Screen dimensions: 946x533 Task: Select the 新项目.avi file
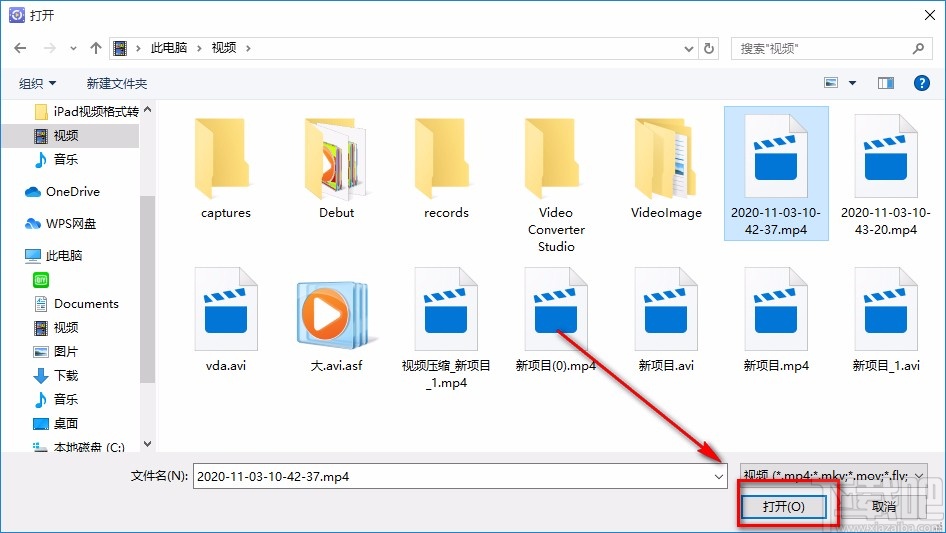[666, 321]
